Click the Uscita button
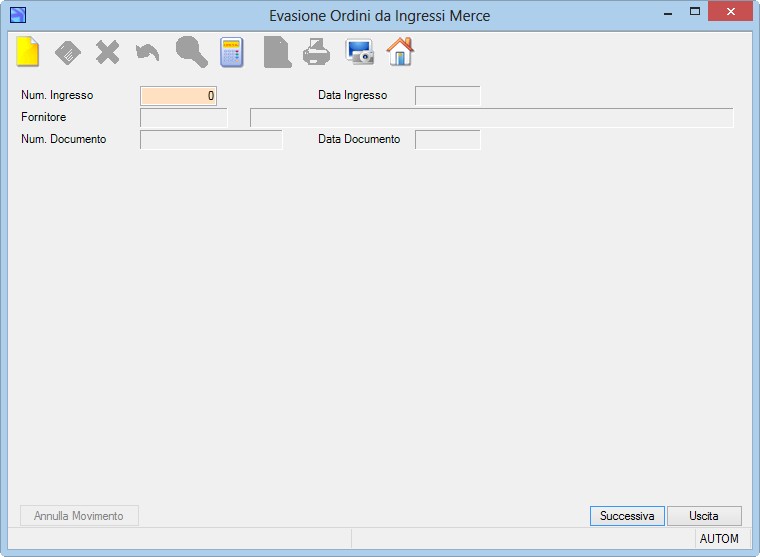760x557 pixels. (704, 516)
